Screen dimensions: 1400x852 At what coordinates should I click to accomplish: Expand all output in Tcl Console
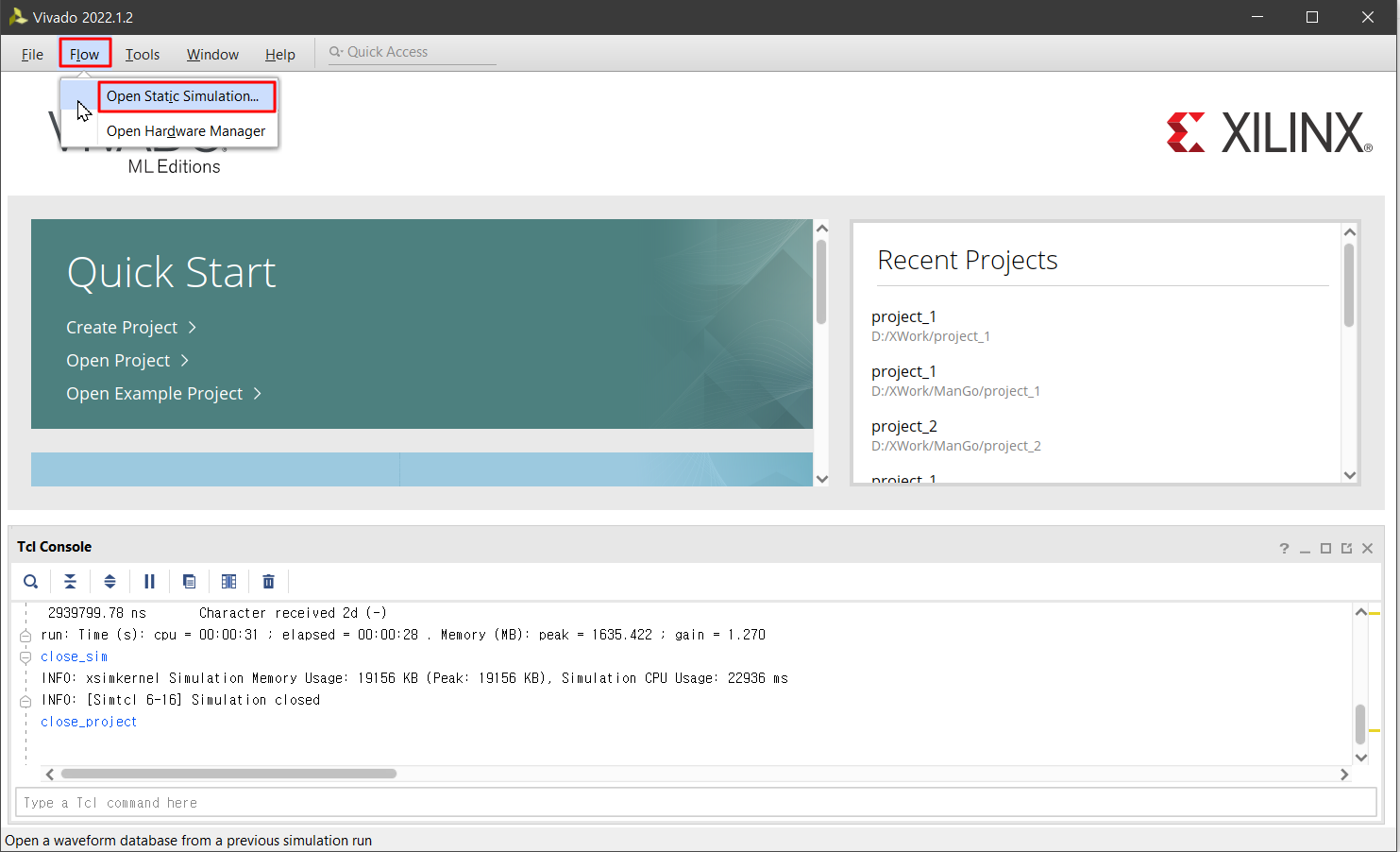click(110, 582)
